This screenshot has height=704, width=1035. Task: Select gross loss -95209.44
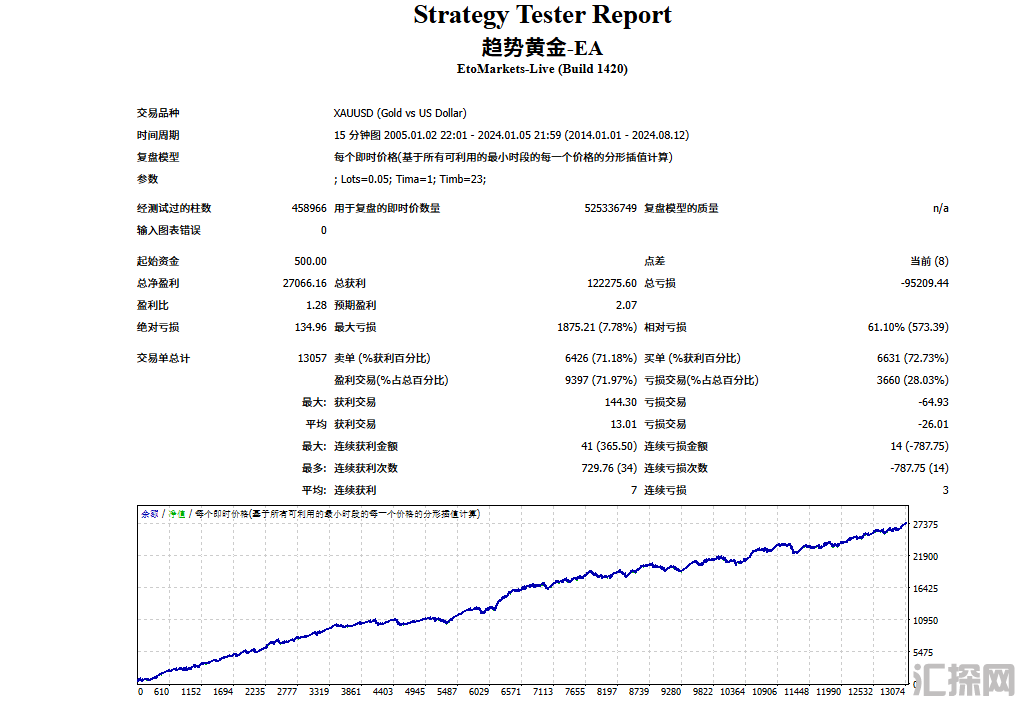925,283
